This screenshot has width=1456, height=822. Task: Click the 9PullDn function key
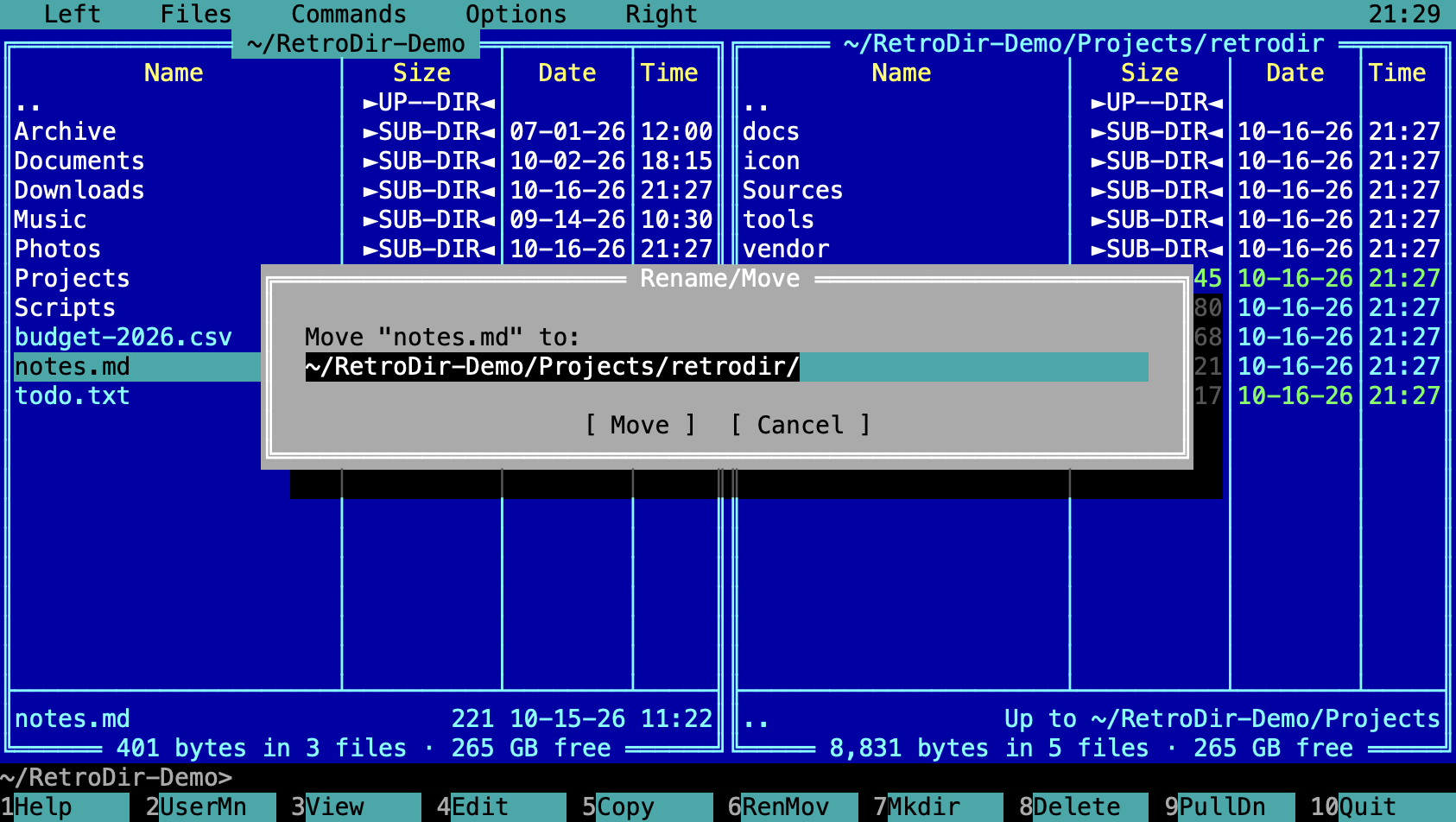click(1230, 806)
